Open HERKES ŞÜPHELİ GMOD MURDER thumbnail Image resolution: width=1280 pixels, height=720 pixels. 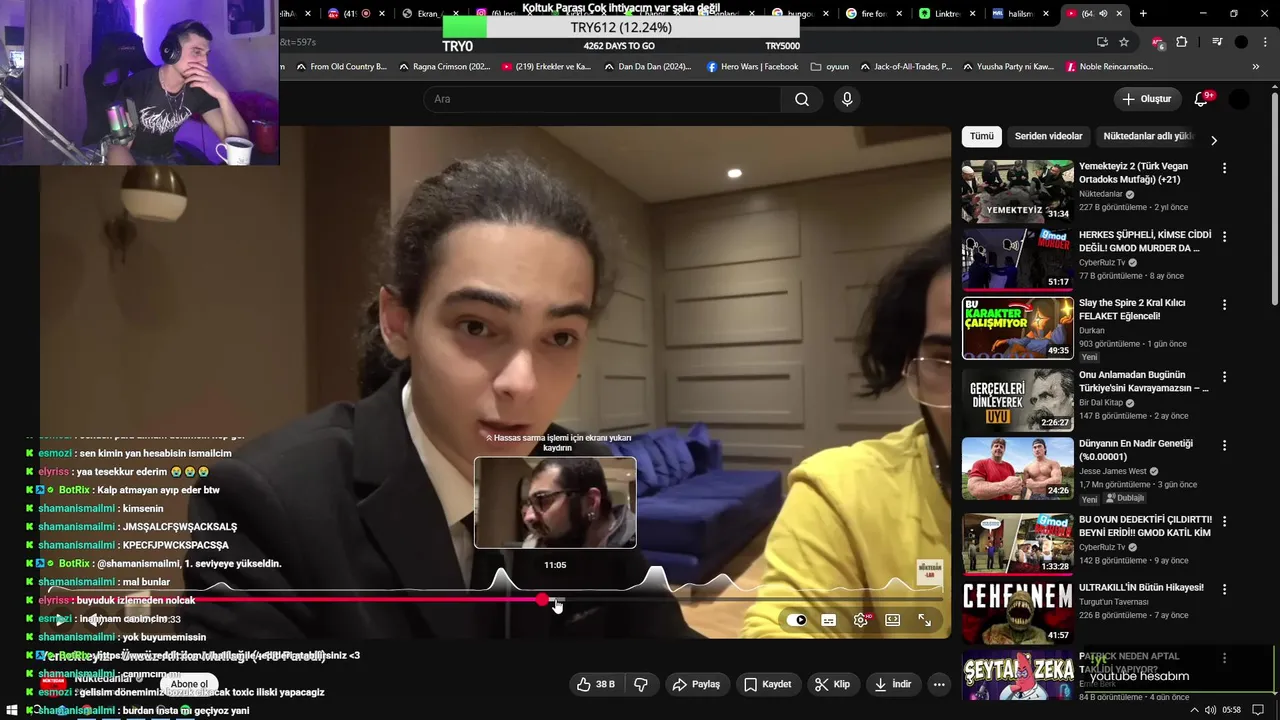click(x=1017, y=259)
